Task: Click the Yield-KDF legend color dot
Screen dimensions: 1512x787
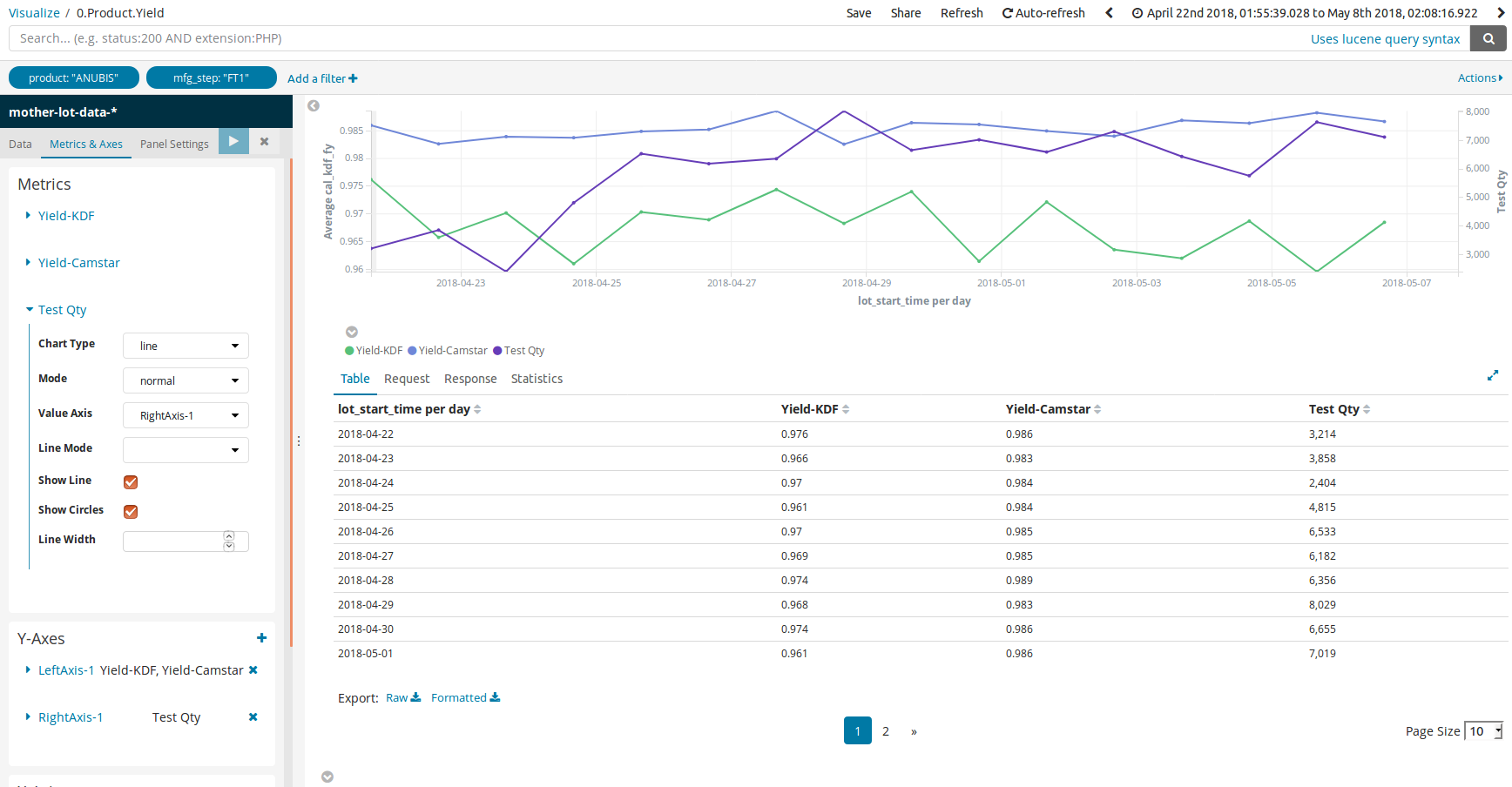Action: (x=349, y=351)
